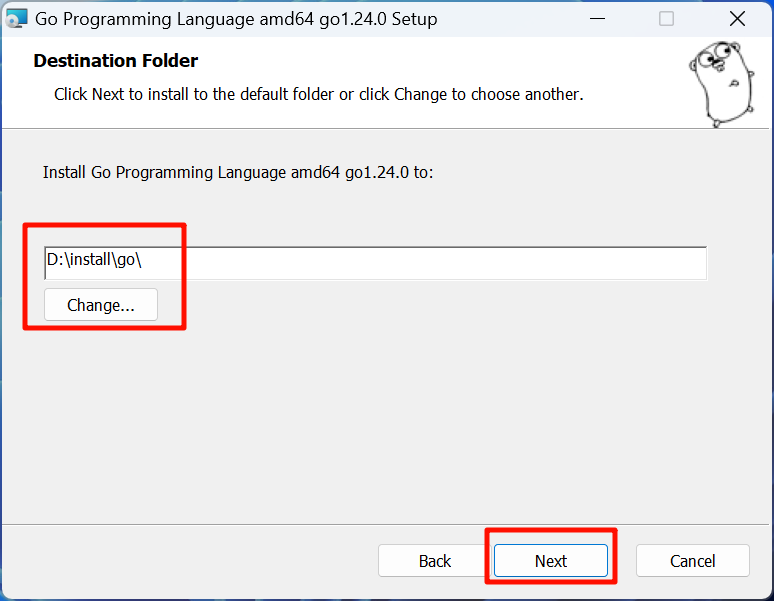Go Back to the previous setup step

coord(434,561)
